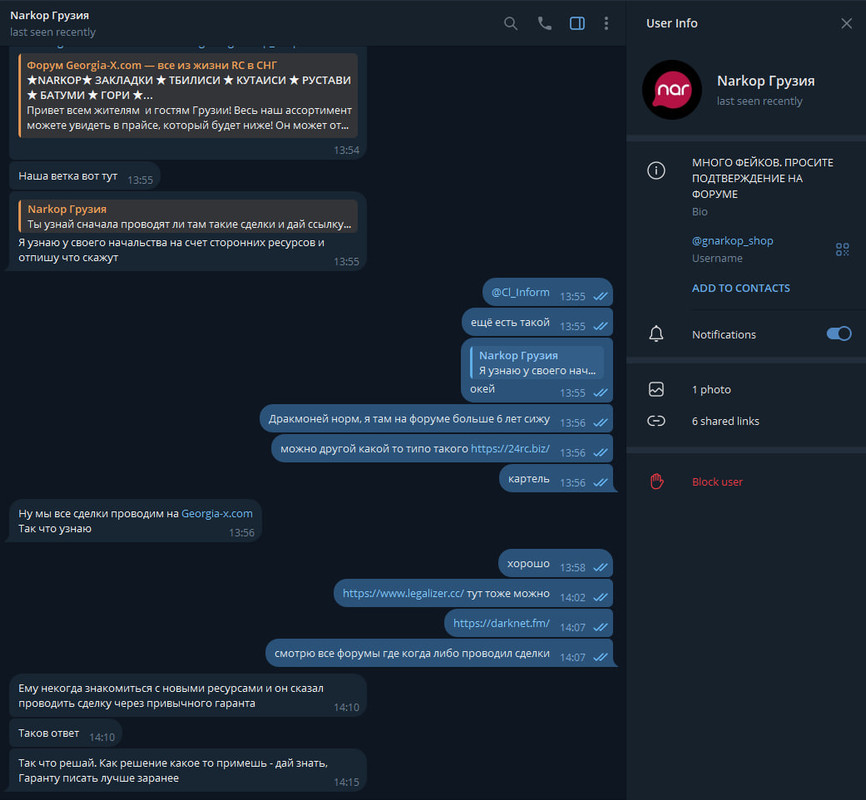Disable the Notifications switch

click(838, 334)
